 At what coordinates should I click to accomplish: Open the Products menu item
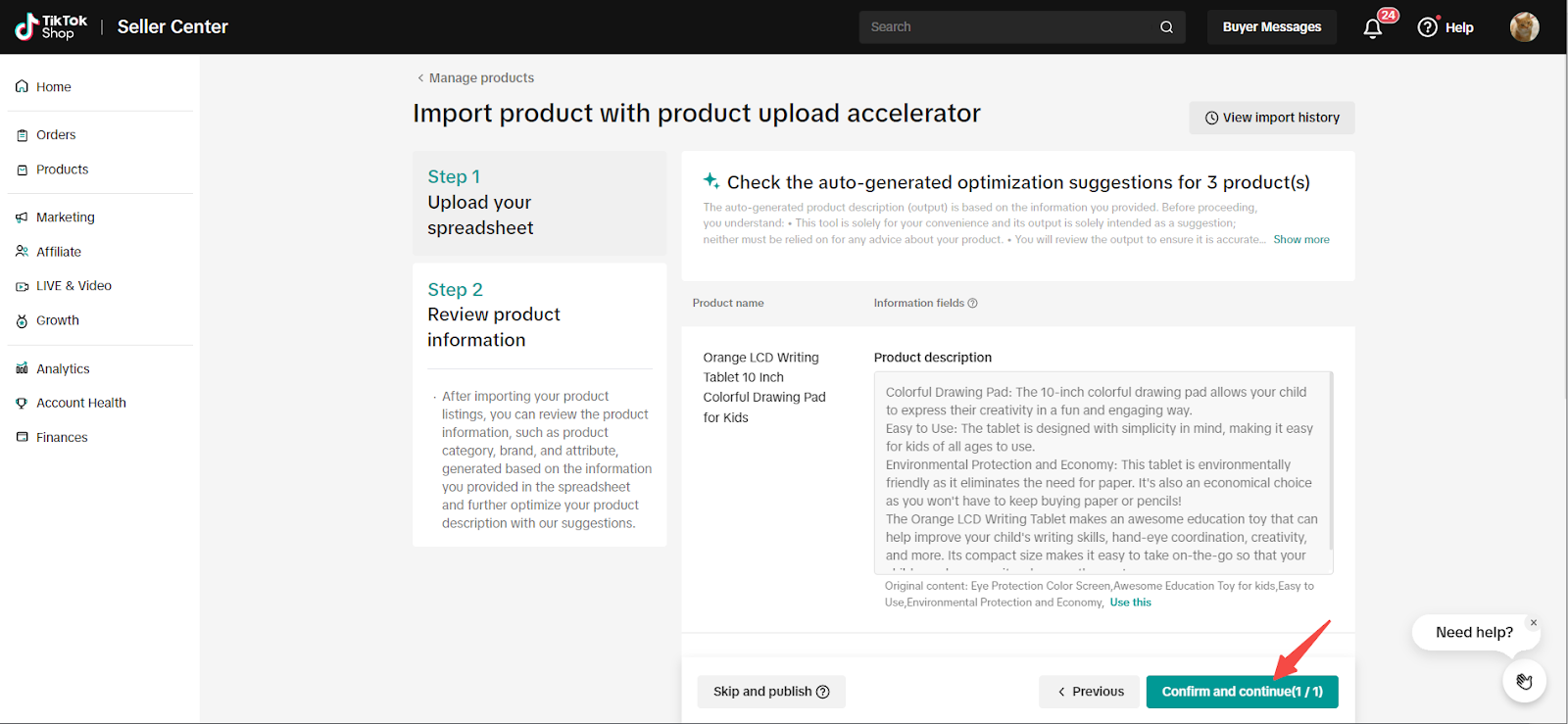tap(62, 169)
